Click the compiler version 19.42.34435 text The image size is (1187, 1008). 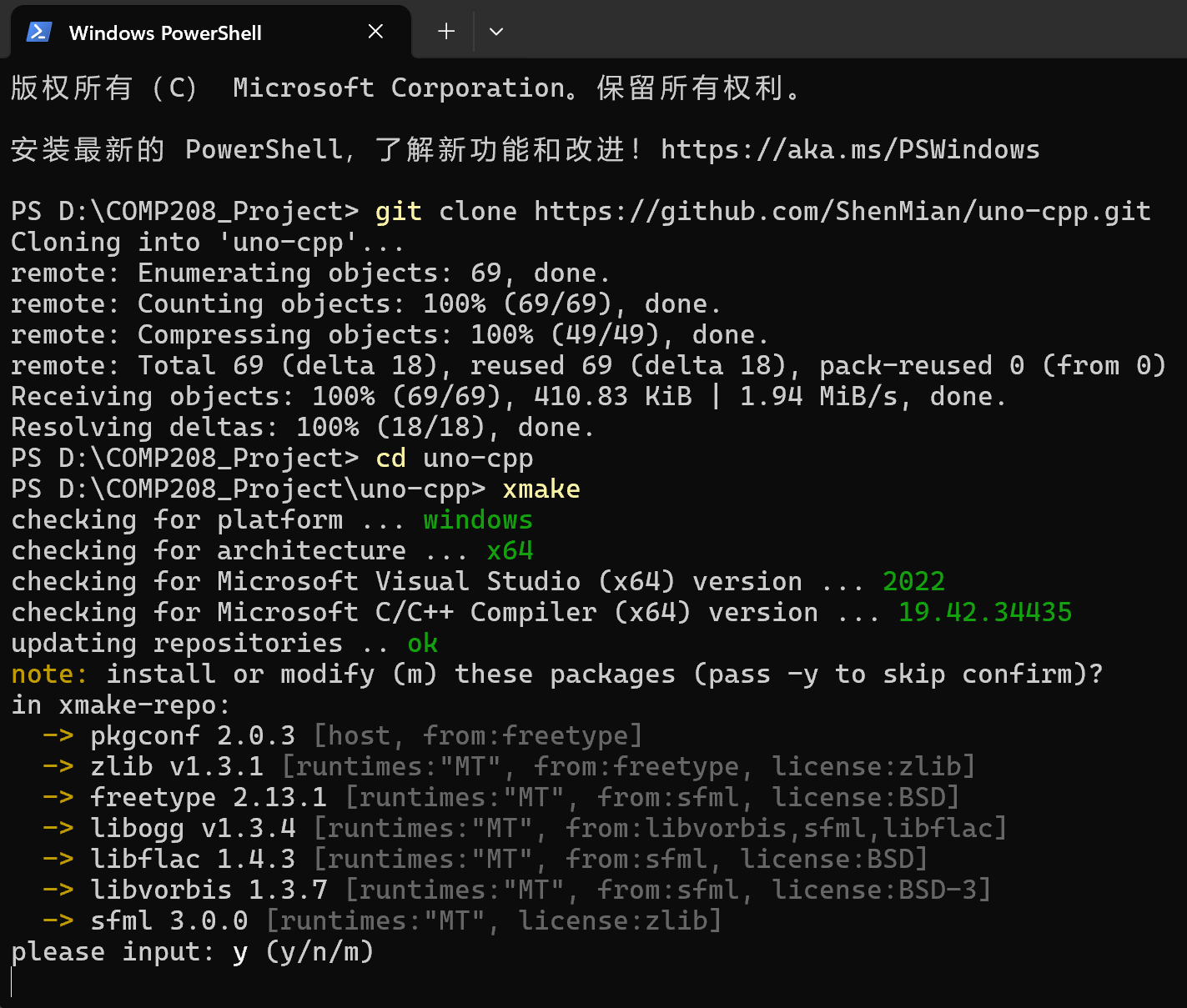[985, 612]
